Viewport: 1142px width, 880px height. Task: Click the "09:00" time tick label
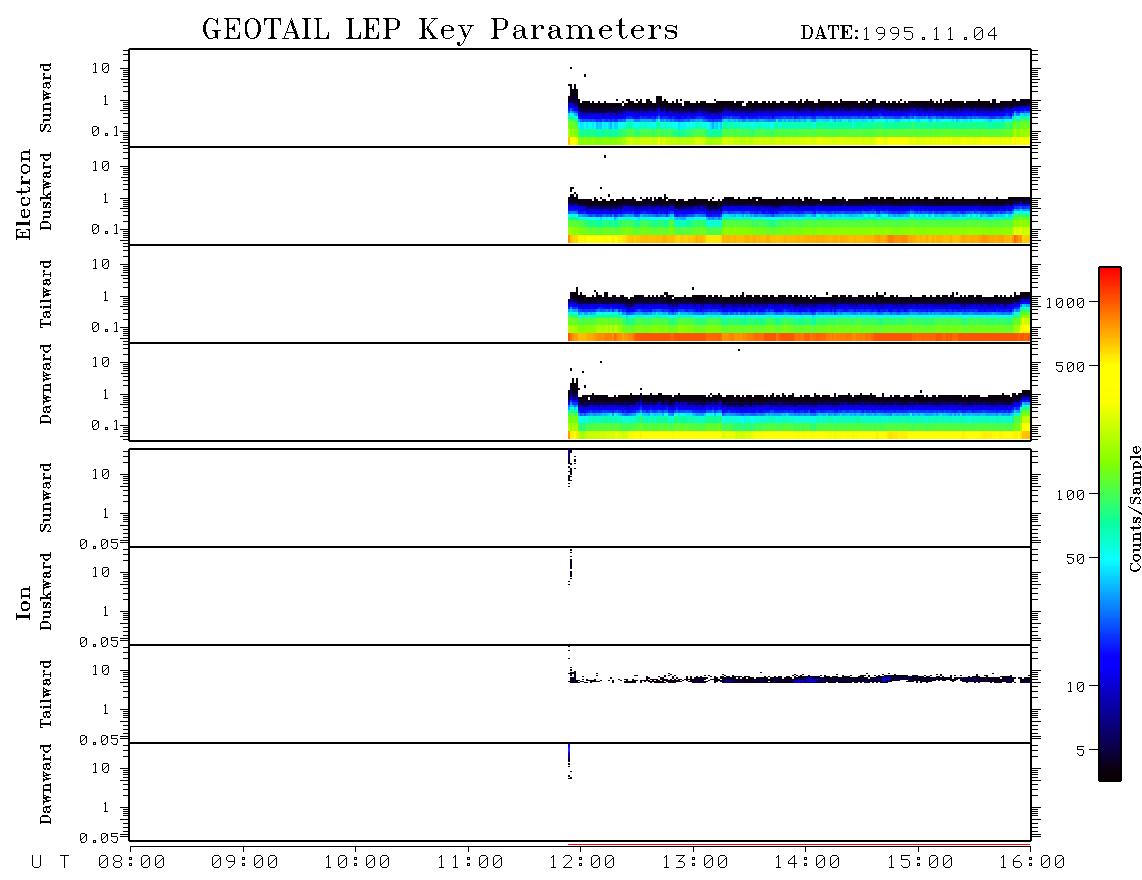pos(245,862)
